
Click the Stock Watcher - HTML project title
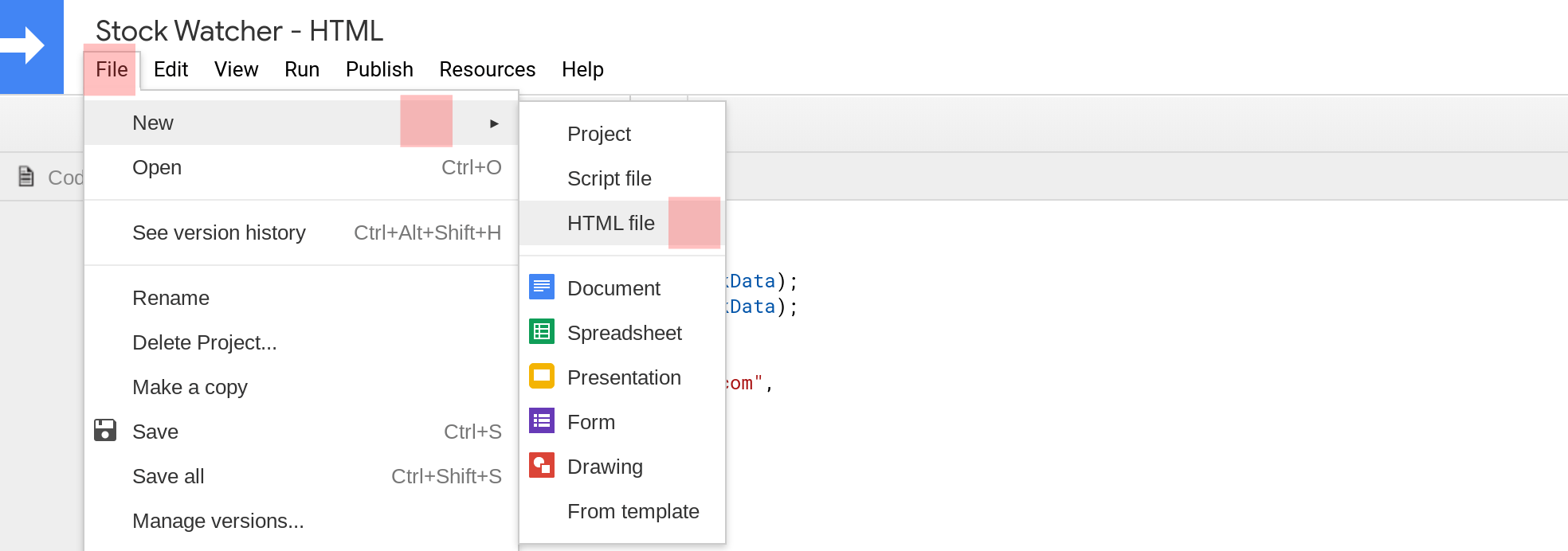click(239, 31)
